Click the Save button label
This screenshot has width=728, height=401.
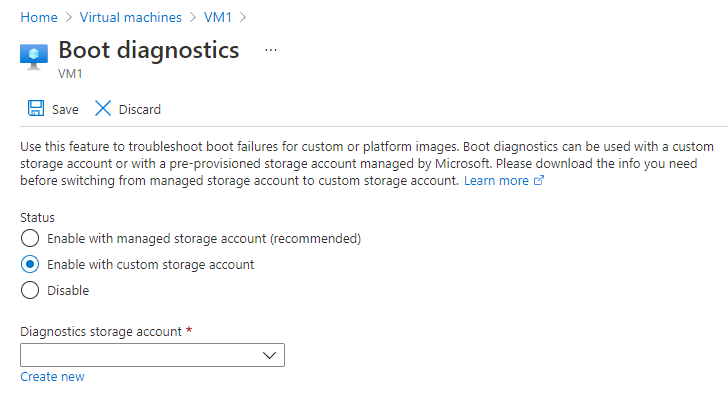coord(65,110)
